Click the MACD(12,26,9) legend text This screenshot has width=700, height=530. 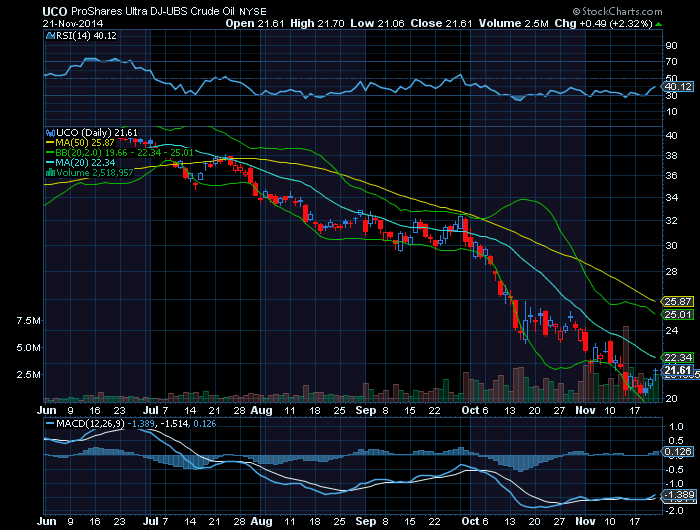click(x=91, y=423)
